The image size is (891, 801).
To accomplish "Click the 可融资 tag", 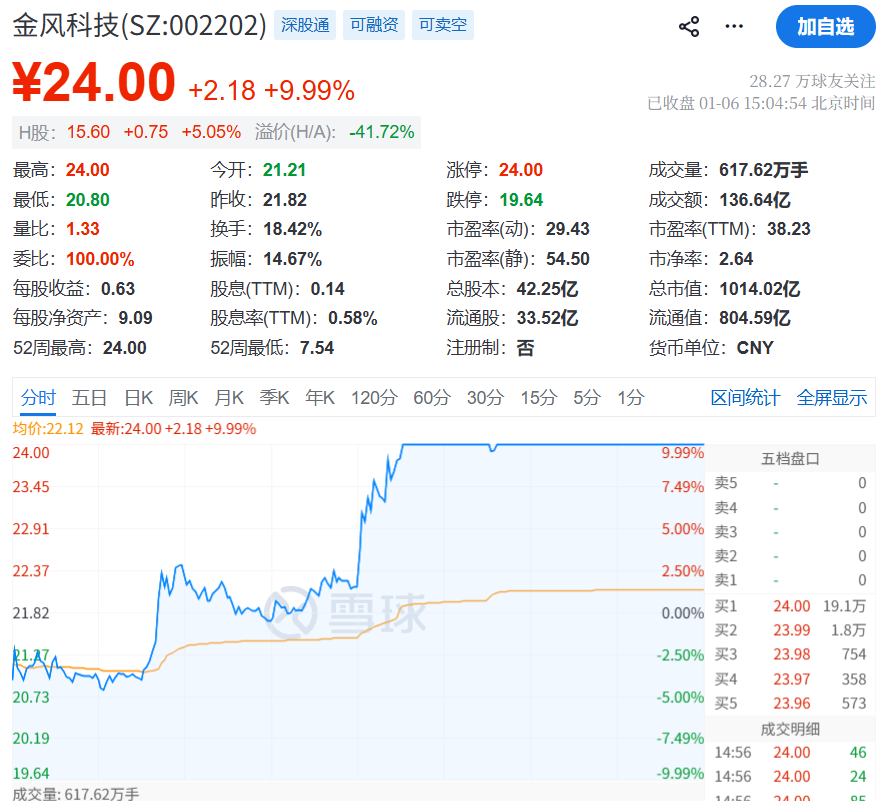I will (374, 25).
